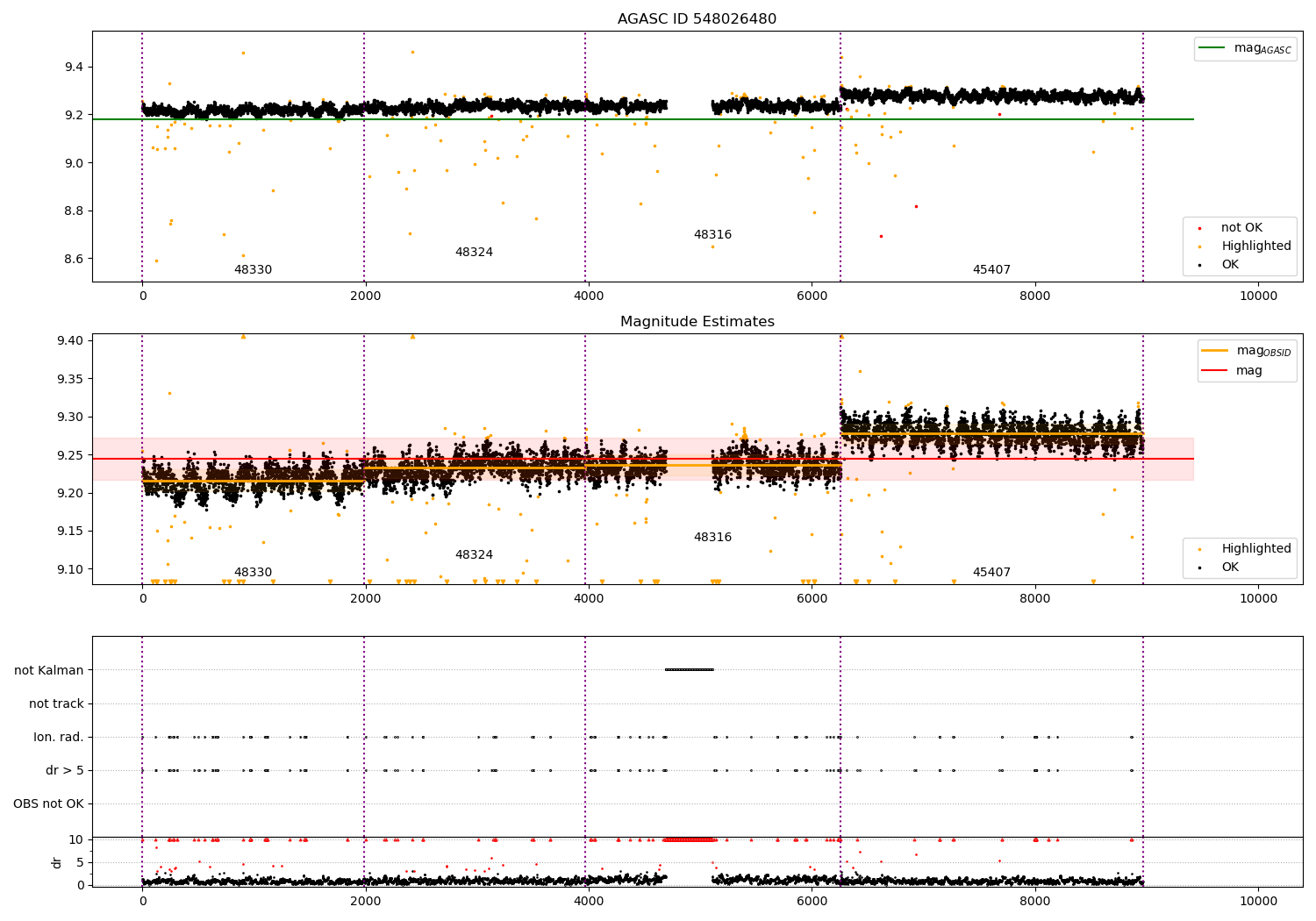Click the 'Magnitude Estimates' title
Viewport: 1316px width, 921px height.
click(697, 322)
